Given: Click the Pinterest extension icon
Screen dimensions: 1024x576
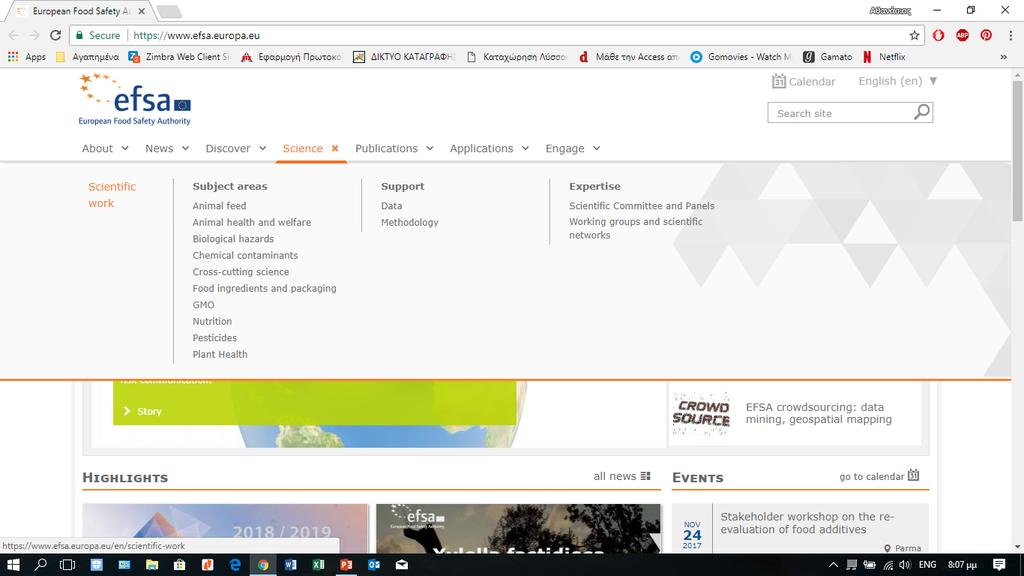Looking at the screenshot, I should pyautogui.click(x=986, y=35).
